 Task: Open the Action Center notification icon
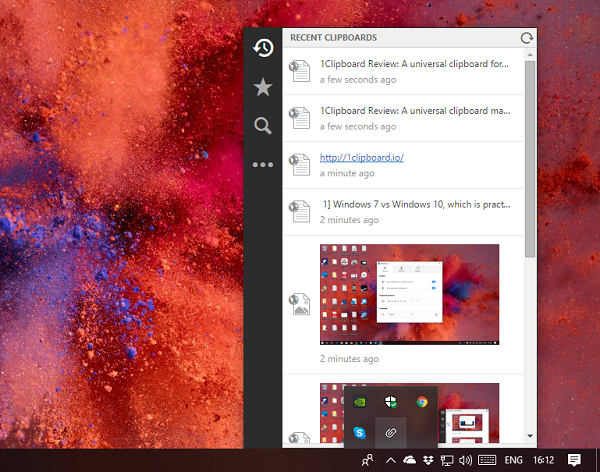(574, 460)
